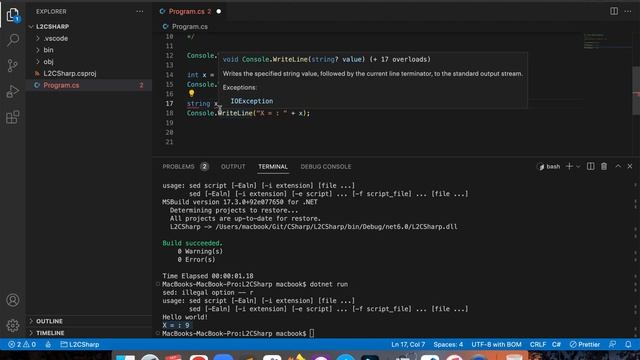Screen dimensions: 640x360
Task: Select the Program.cs editor tab
Action: click(187, 11)
